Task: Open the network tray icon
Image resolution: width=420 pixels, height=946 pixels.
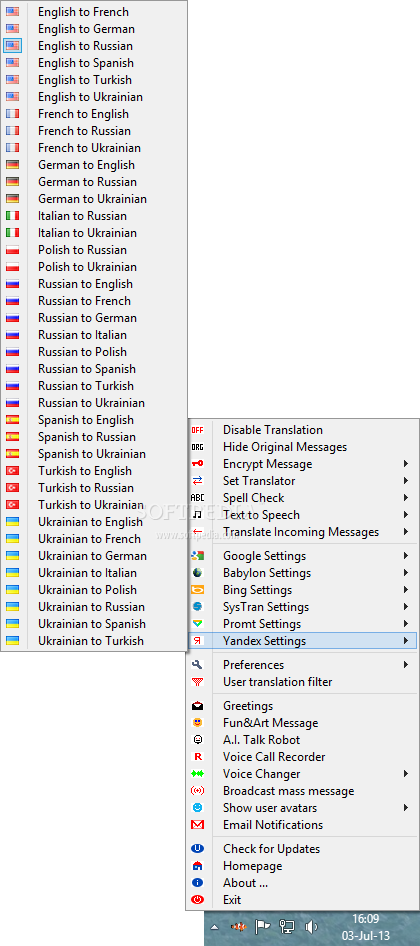Action: (287, 926)
